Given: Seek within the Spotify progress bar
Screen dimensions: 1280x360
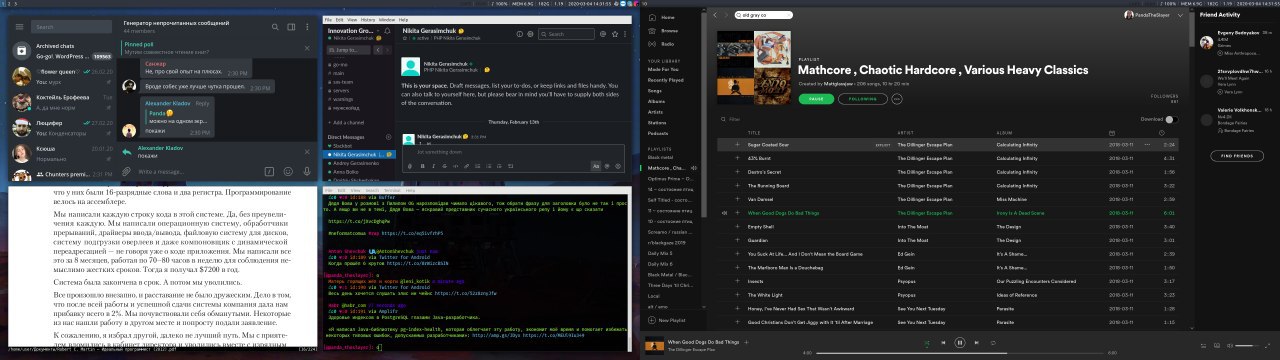Looking at the screenshot, I should (x=959, y=353).
